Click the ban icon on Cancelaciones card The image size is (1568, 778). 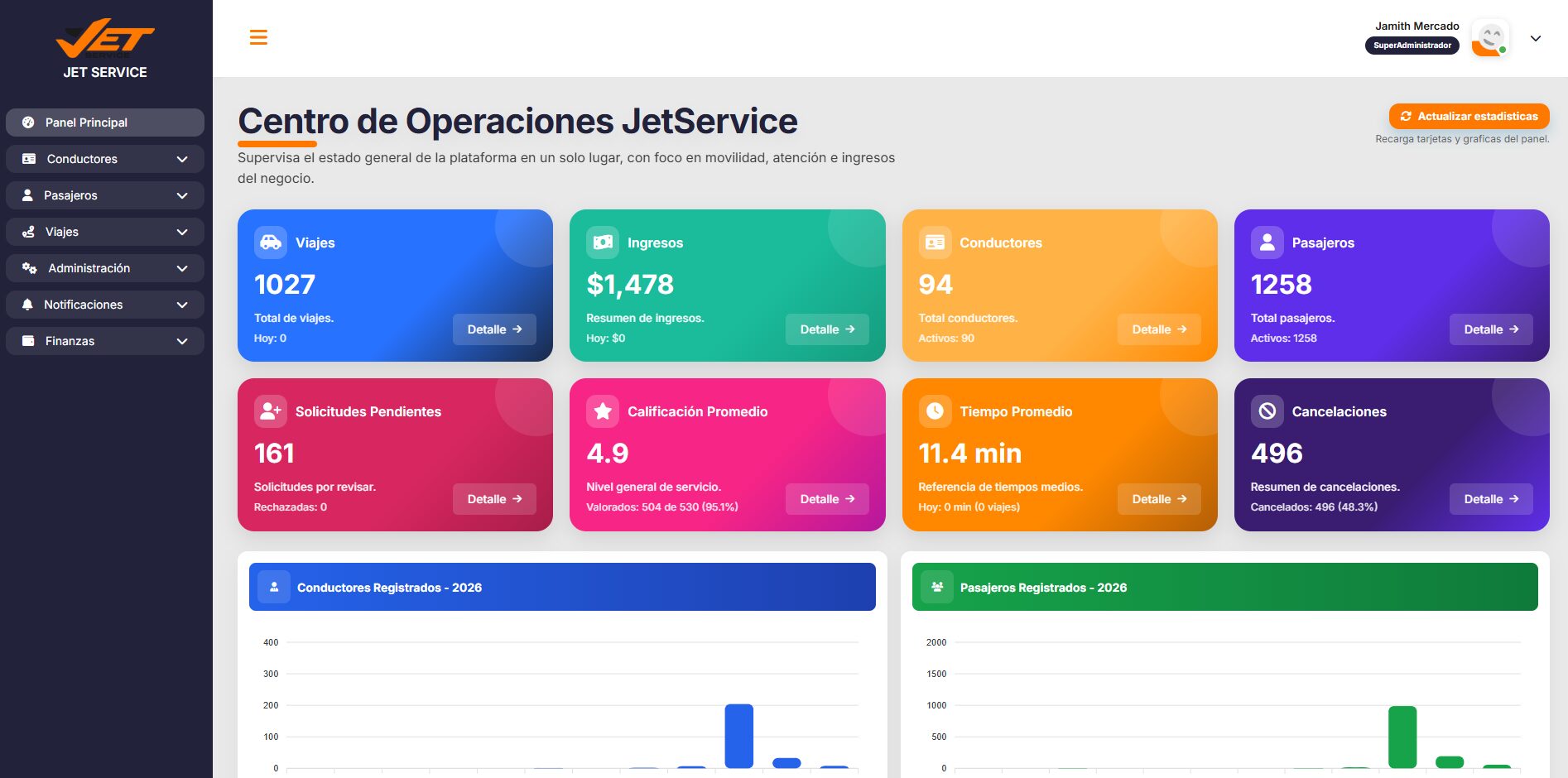(x=1267, y=411)
